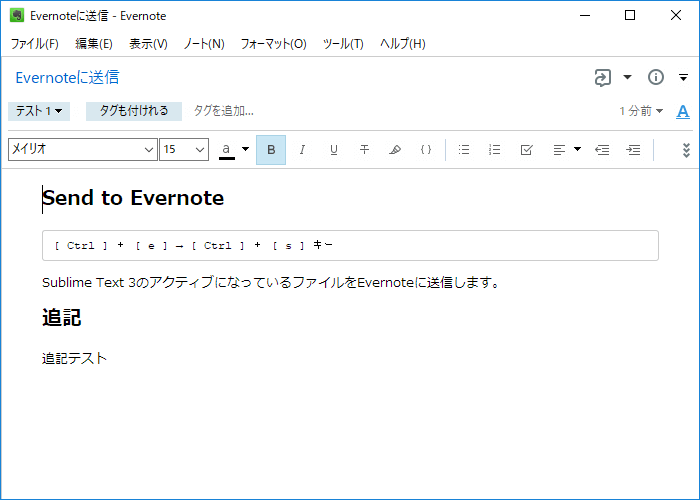Image resolution: width=700 pixels, height=500 pixels.
Task: Insert a checkbox to-do item
Action: (526, 150)
